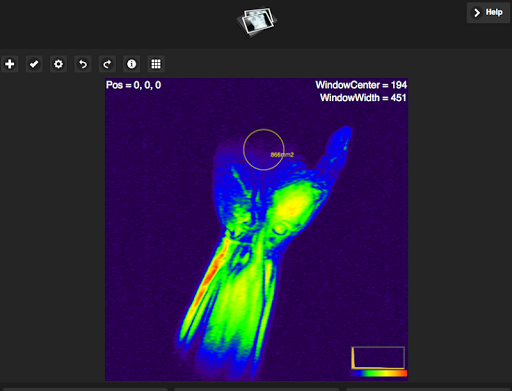The height and width of the screenshot is (391, 512).
Task: Click the rainbow colormap bar
Action: (x=379, y=373)
